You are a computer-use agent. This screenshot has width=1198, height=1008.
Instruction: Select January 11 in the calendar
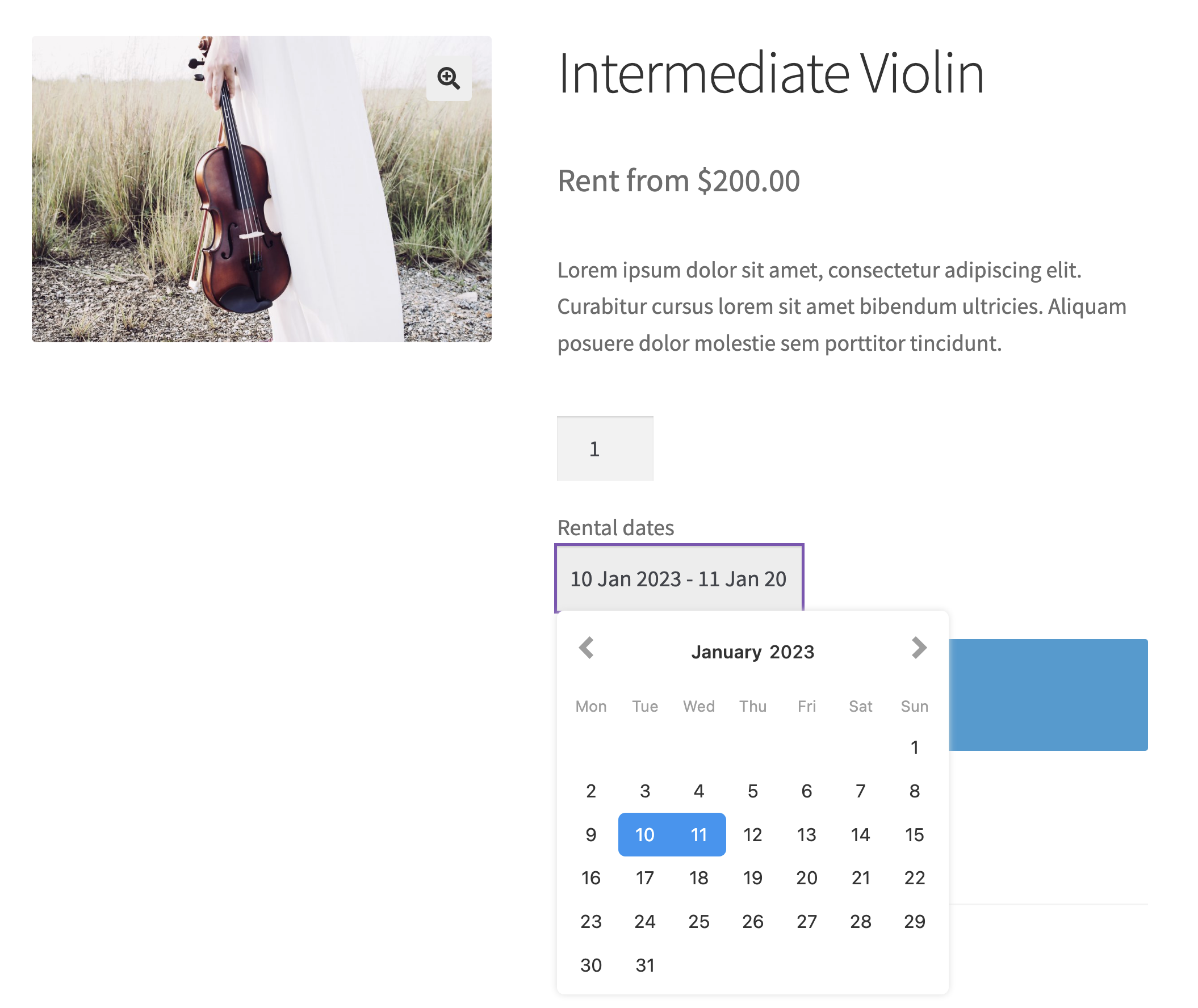[x=698, y=835]
